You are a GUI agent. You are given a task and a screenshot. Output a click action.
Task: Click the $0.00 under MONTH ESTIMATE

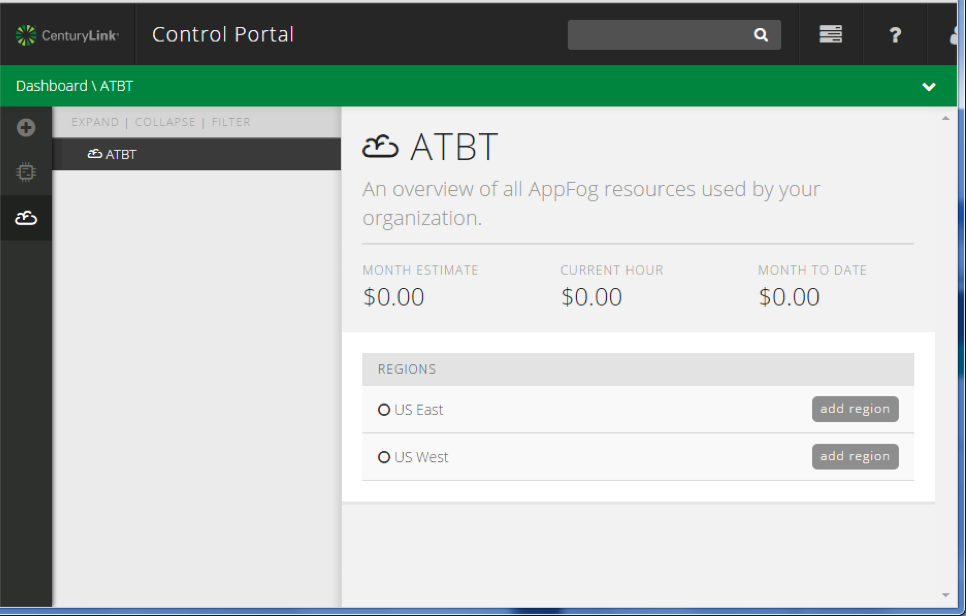(393, 297)
